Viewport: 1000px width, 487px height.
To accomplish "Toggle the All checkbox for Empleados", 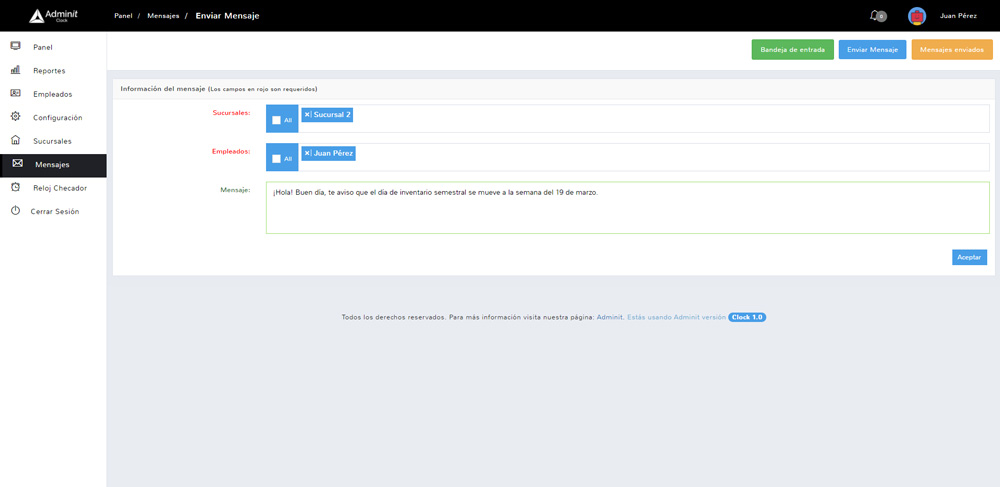I will (276, 158).
